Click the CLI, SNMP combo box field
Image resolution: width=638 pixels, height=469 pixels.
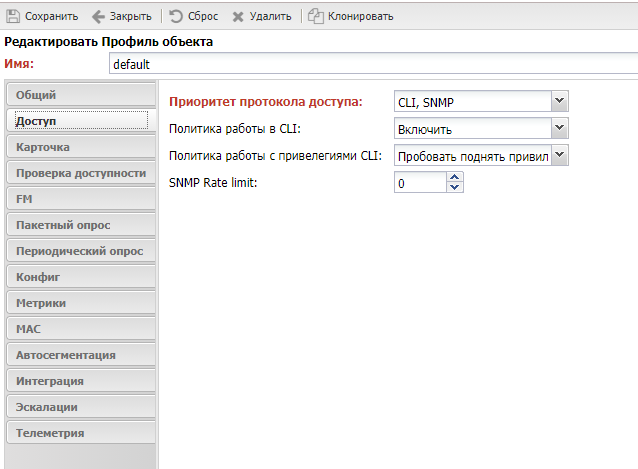point(473,101)
